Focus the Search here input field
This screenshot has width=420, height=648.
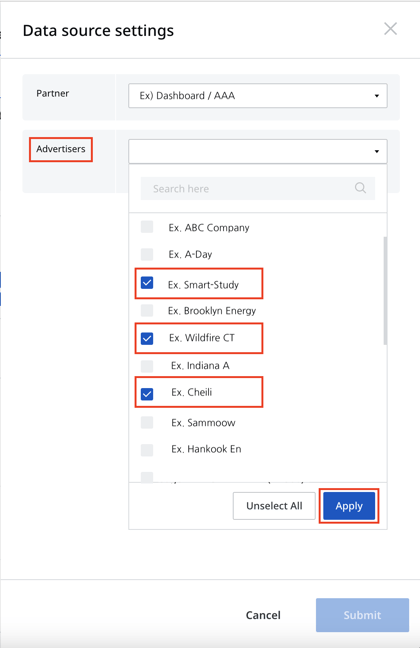258,188
